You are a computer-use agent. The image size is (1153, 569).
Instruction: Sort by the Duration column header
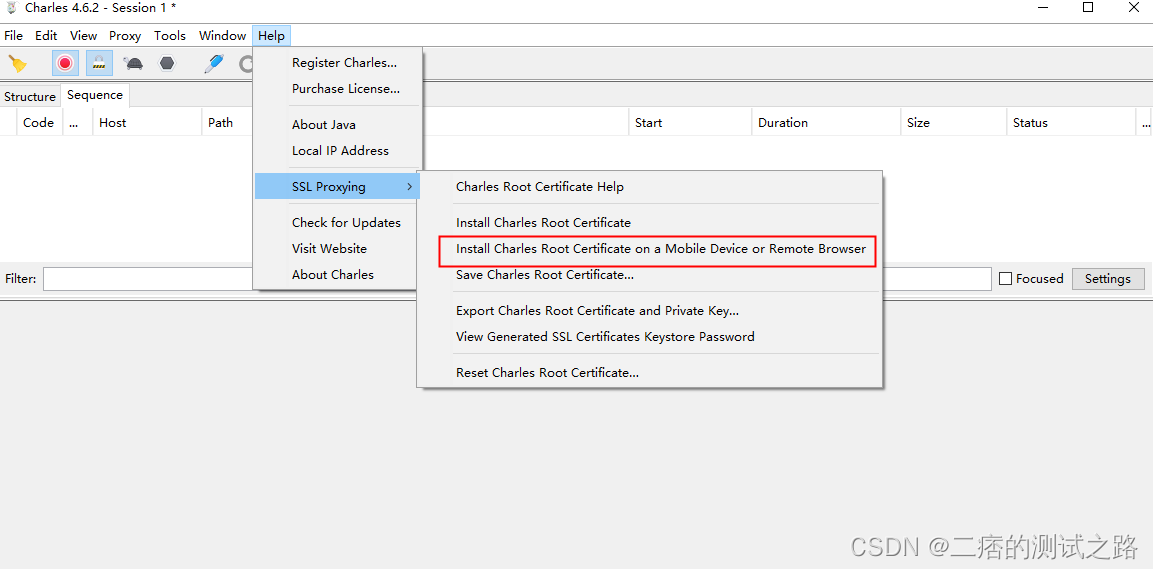point(827,123)
